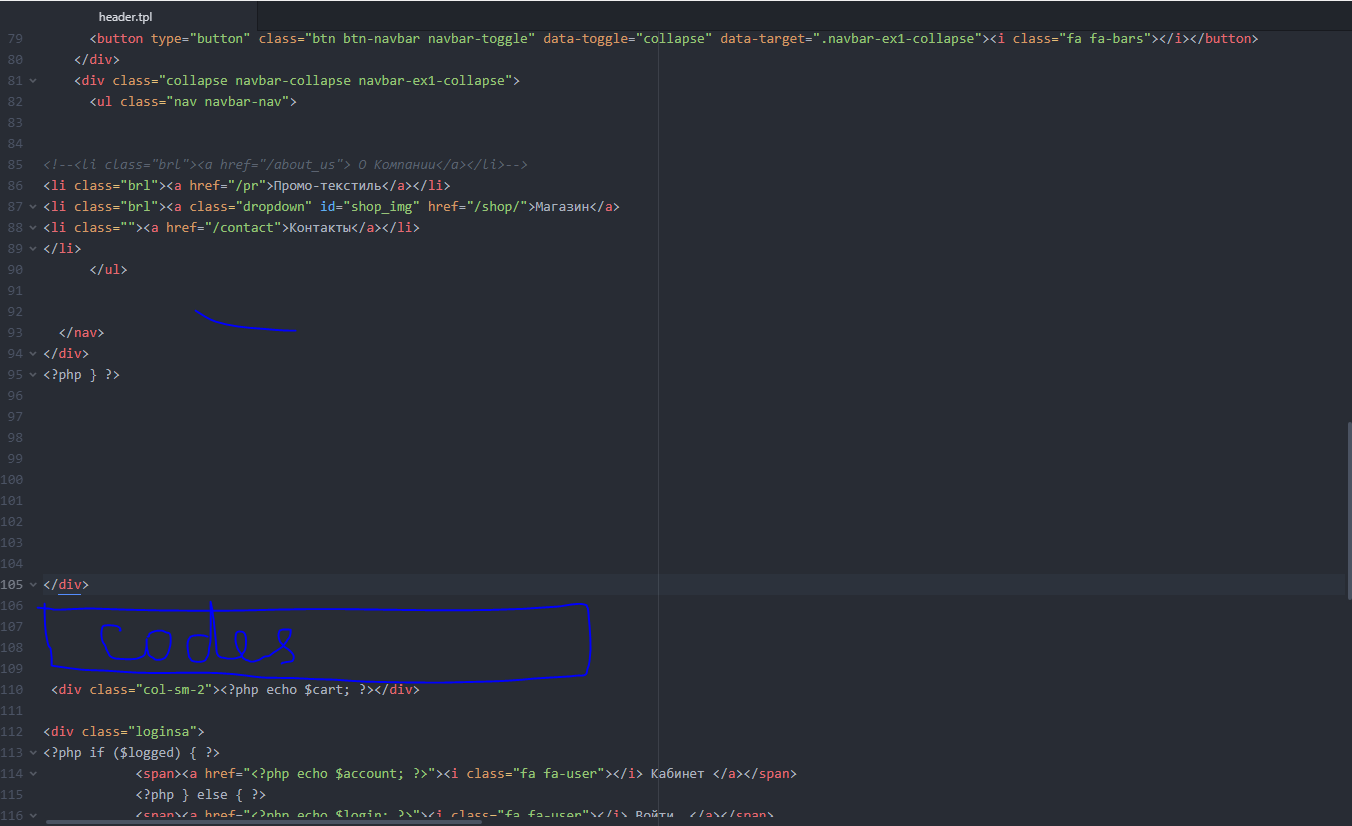Click the "nav navbar-nav" class string
This screenshot has height=826, width=1352.
(227, 101)
